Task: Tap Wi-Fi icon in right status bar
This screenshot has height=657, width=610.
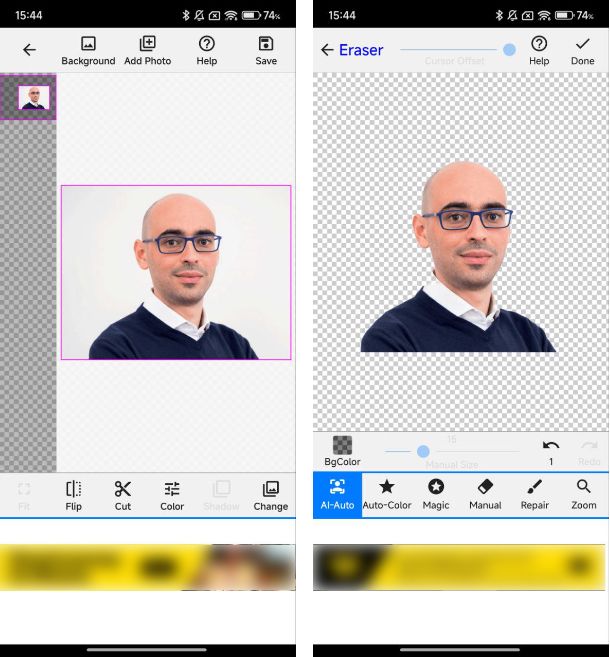Action: point(544,16)
